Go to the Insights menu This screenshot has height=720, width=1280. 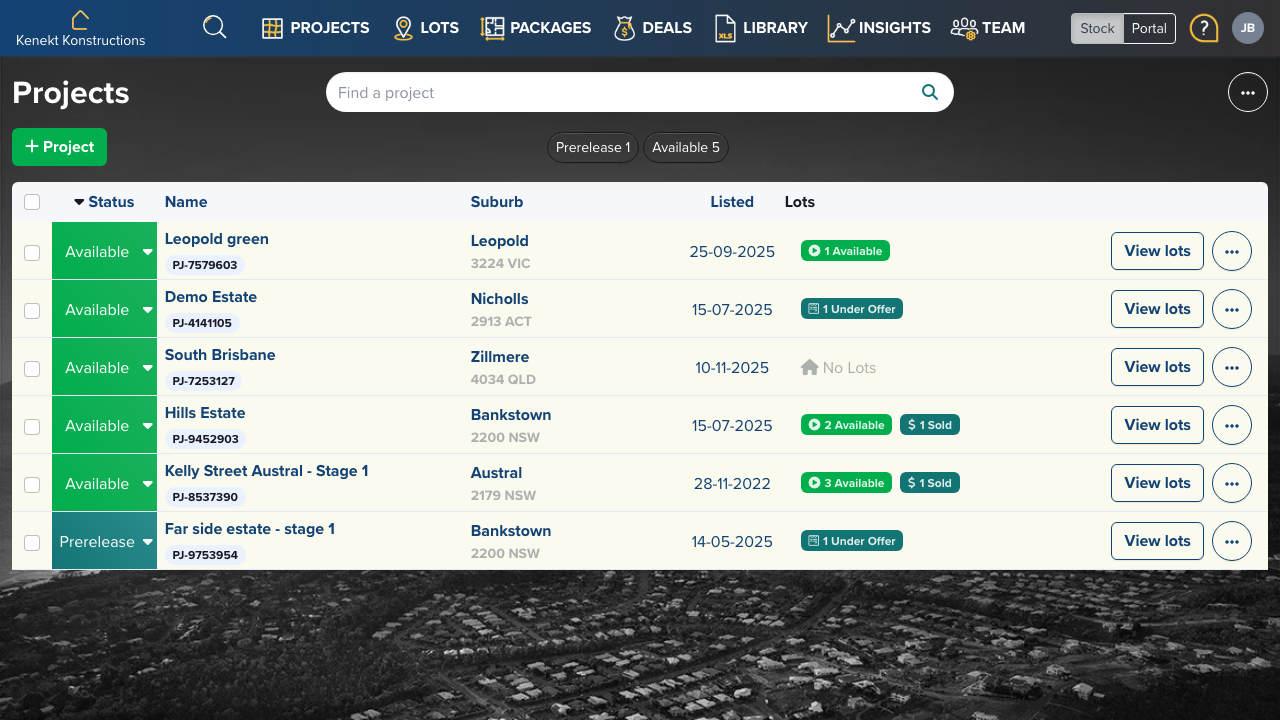(879, 28)
